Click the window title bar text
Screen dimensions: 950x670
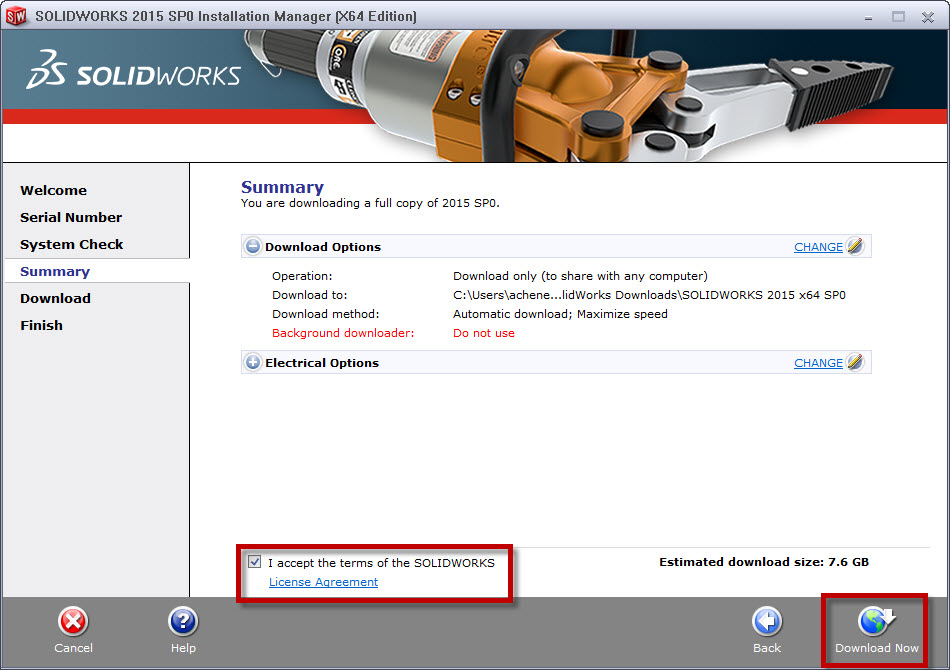(x=226, y=16)
